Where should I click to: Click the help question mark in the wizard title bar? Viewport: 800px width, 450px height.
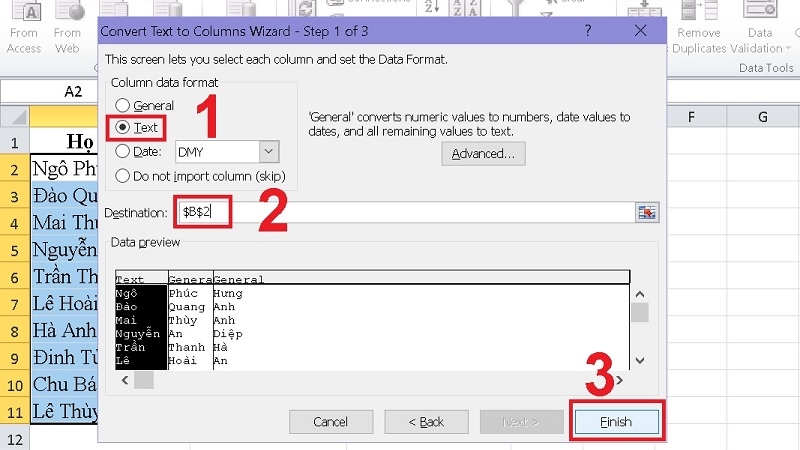[588, 31]
